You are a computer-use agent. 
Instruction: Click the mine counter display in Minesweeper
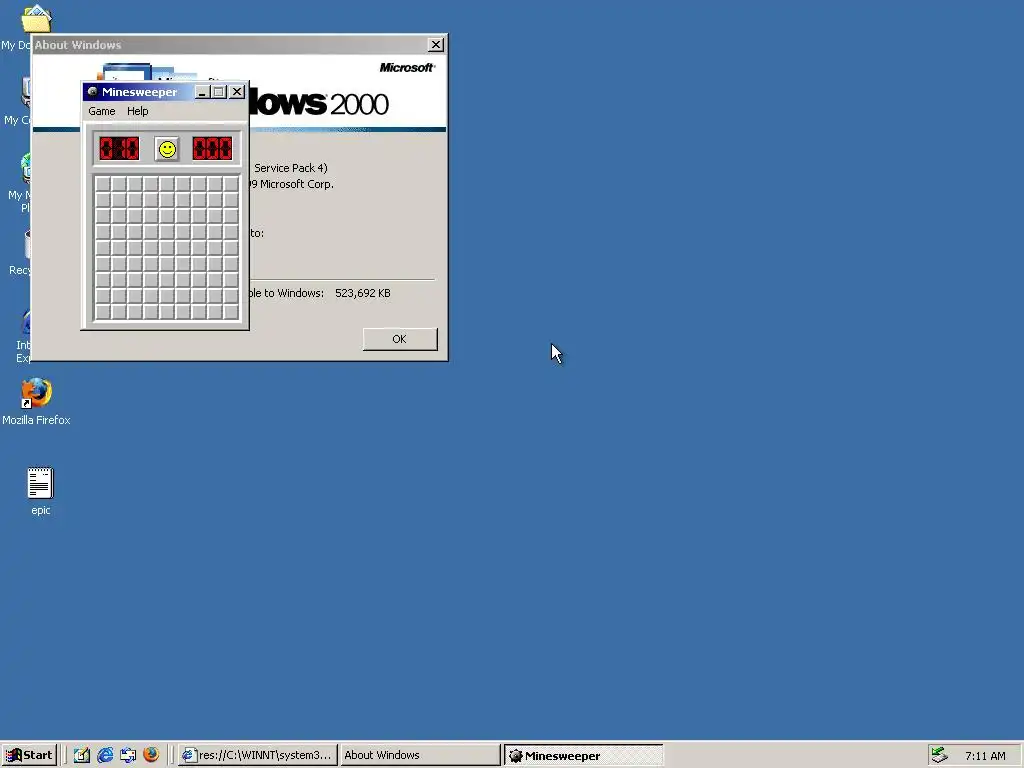[119, 149]
